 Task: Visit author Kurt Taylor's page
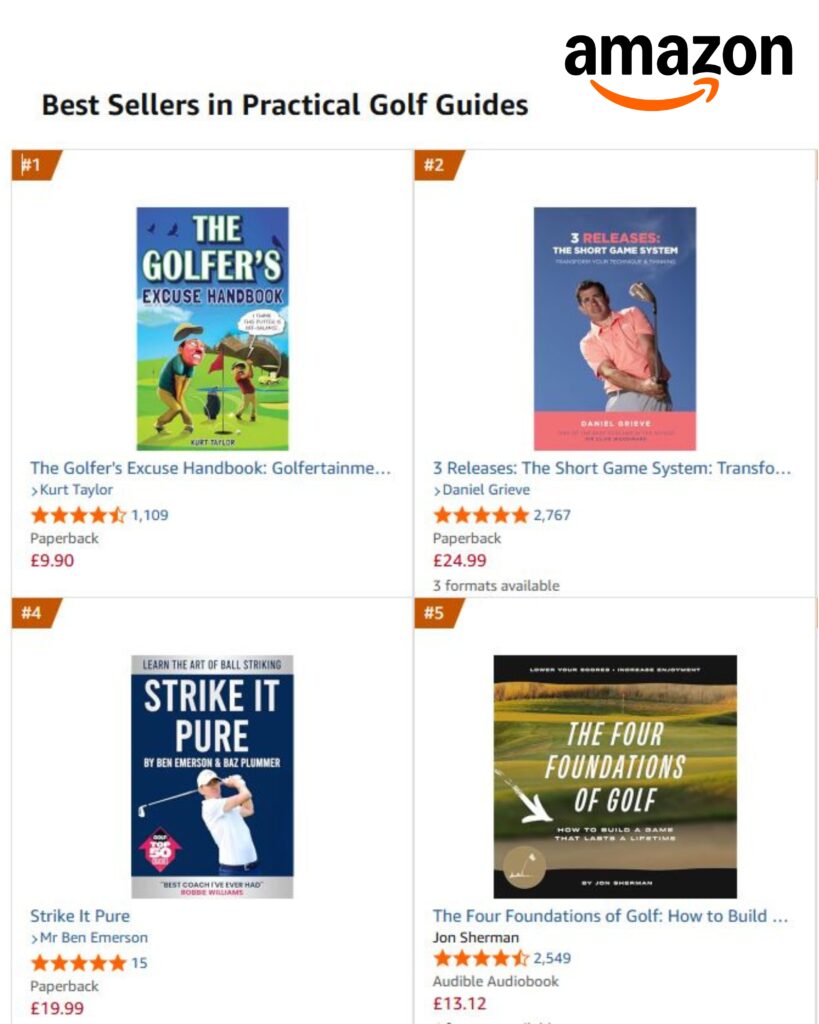coord(76,490)
